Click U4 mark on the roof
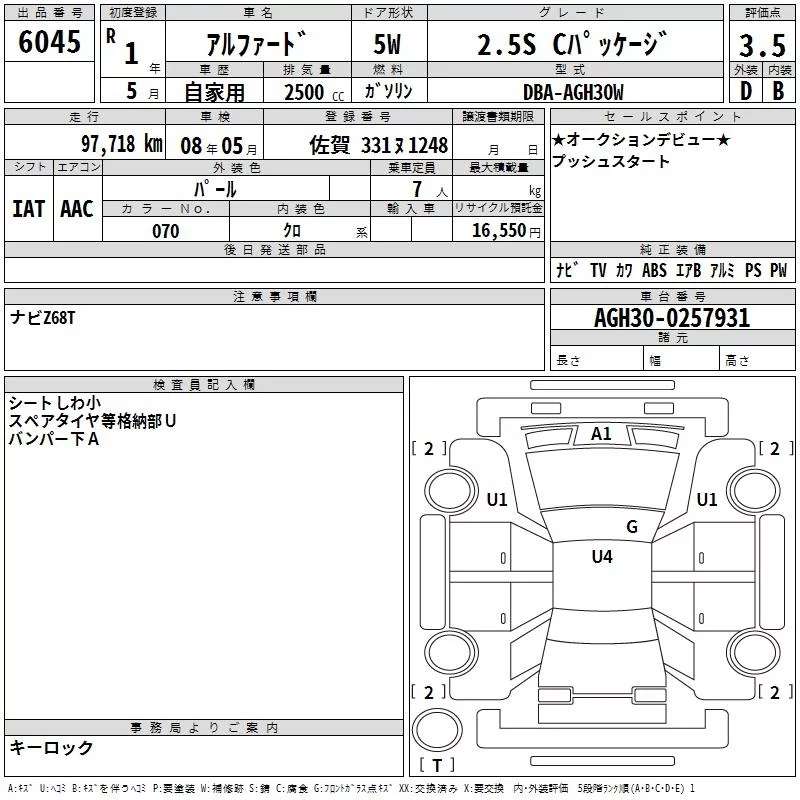The width and height of the screenshot is (800, 800). [602, 557]
